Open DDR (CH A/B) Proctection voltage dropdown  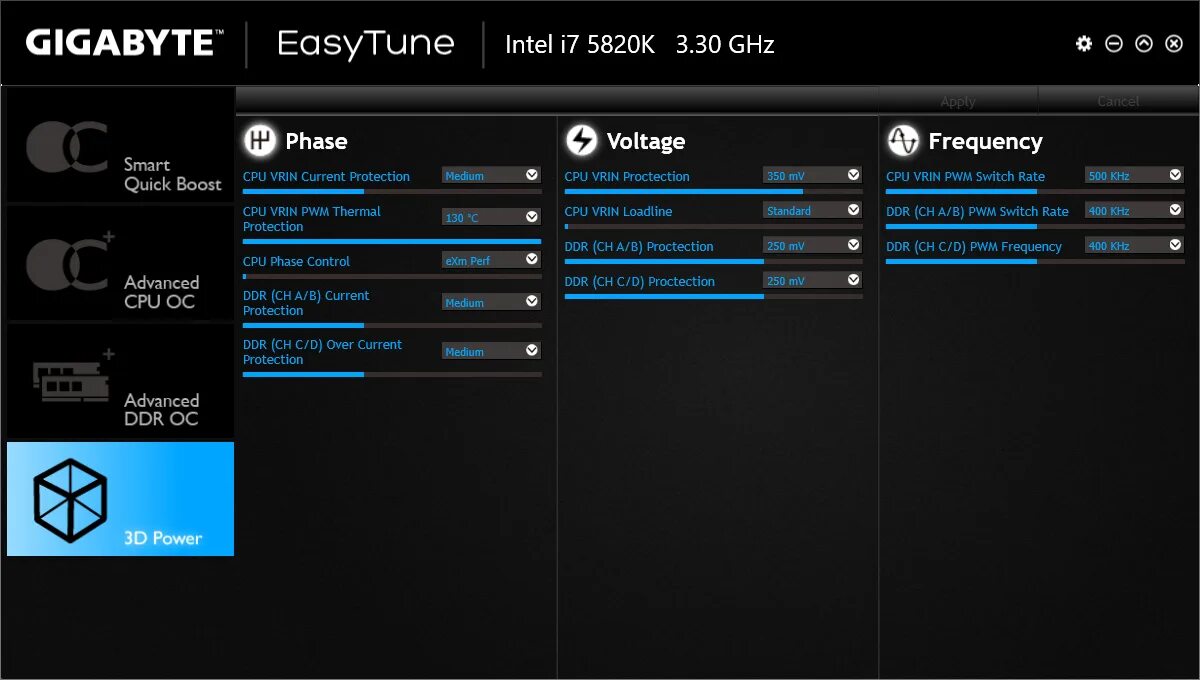812,245
